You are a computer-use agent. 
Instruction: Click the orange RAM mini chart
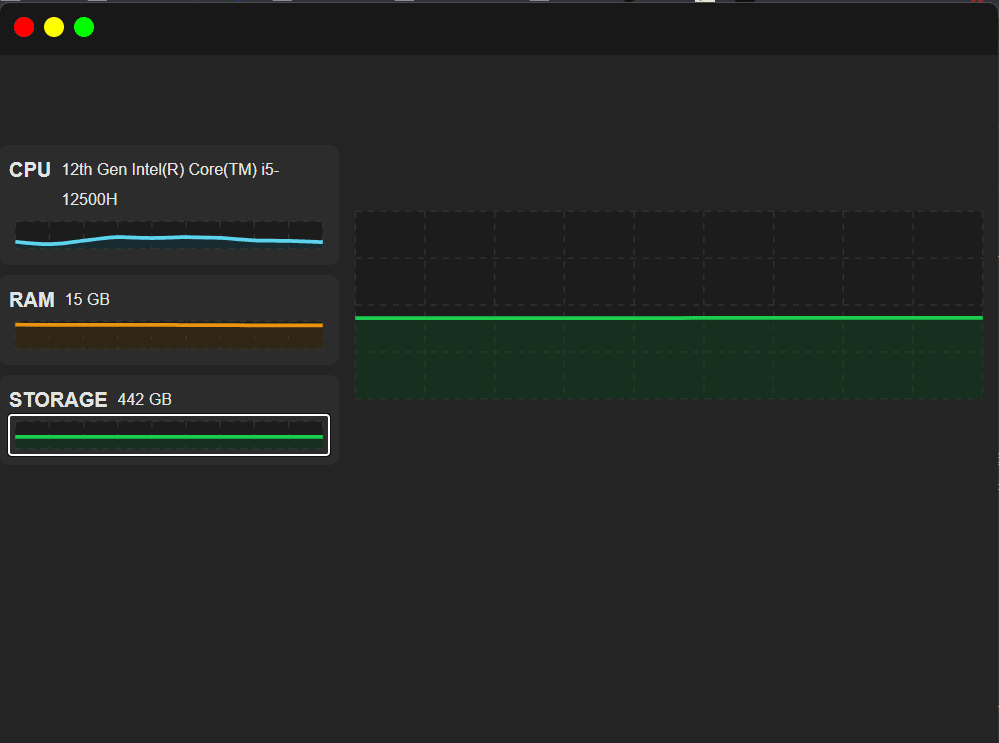[x=169, y=335]
